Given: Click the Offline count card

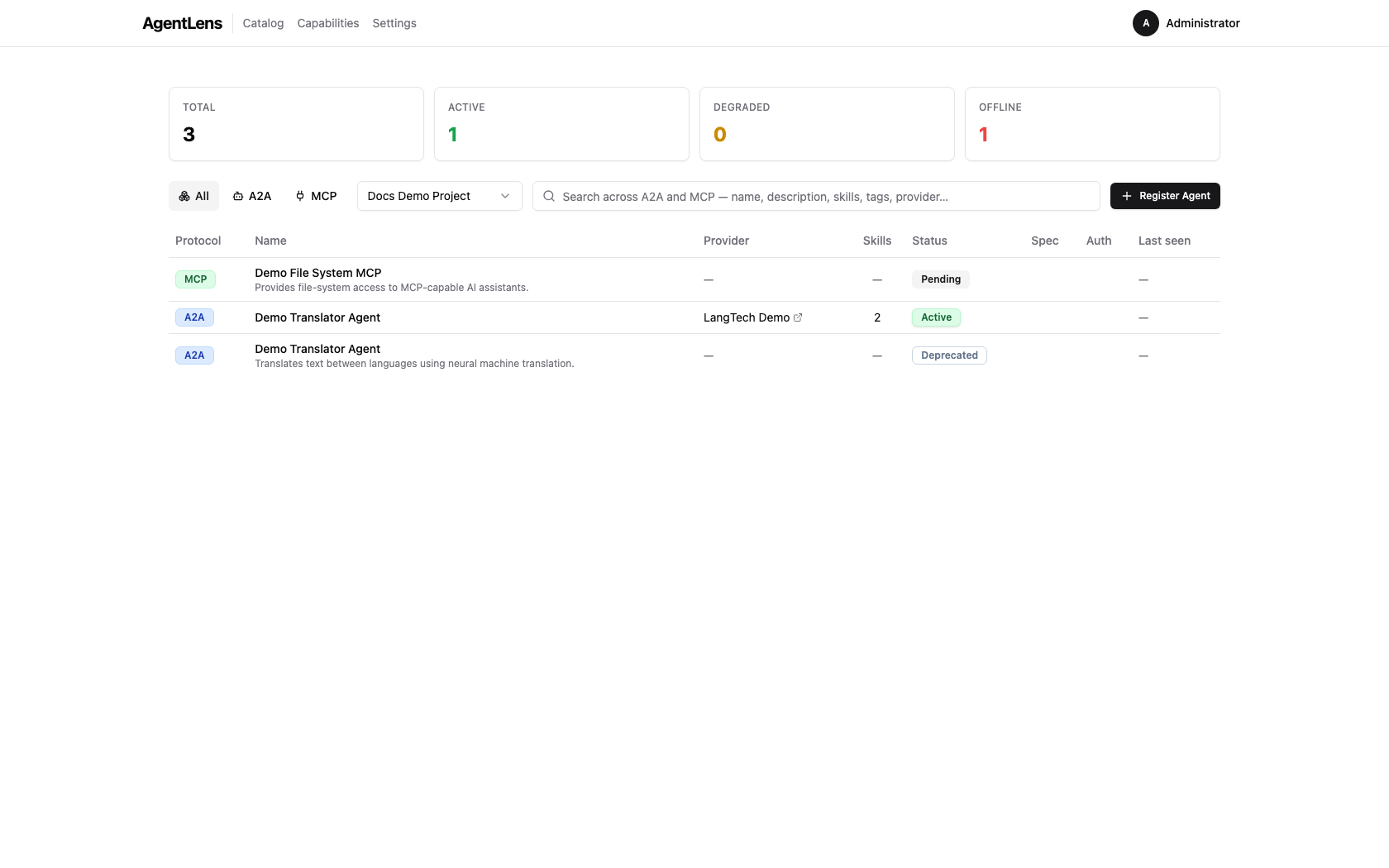Looking at the screenshot, I should 1091,124.
